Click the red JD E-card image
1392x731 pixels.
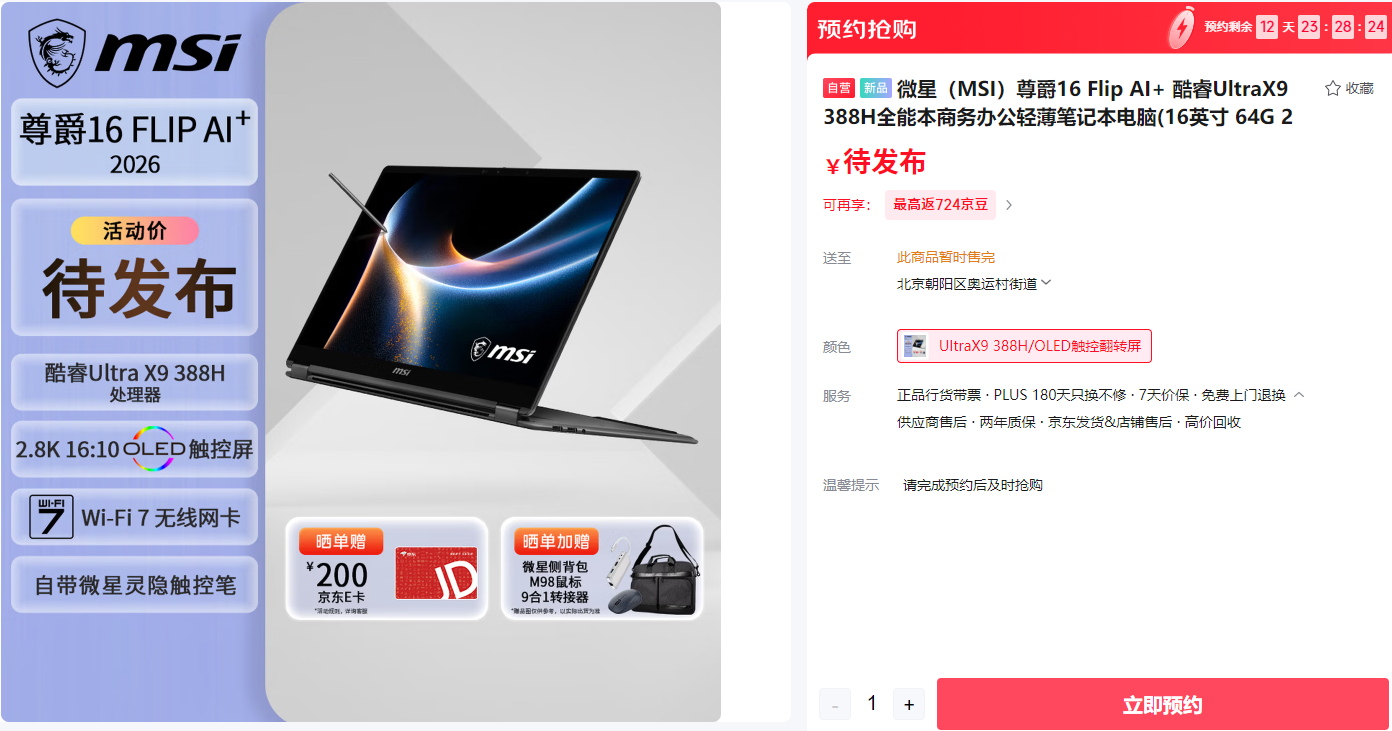point(436,573)
